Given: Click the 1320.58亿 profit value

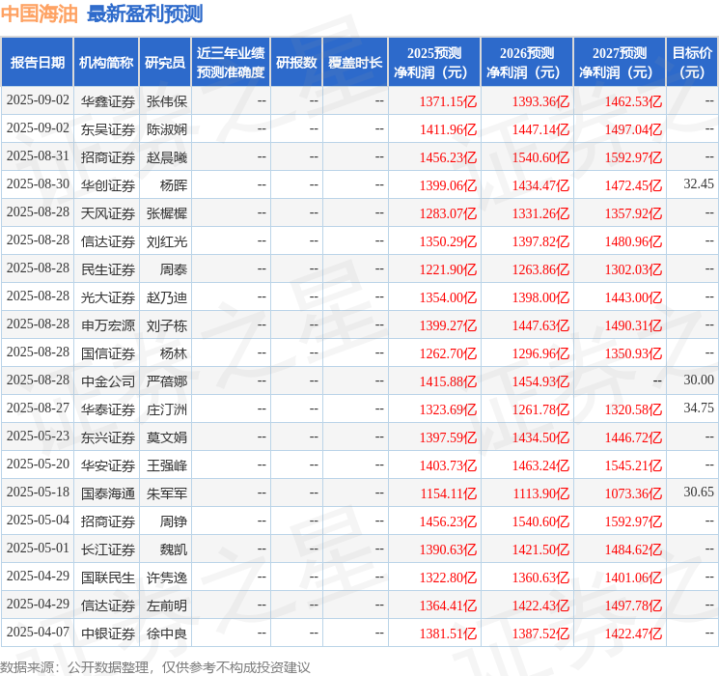Looking at the screenshot, I should click(633, 410).
